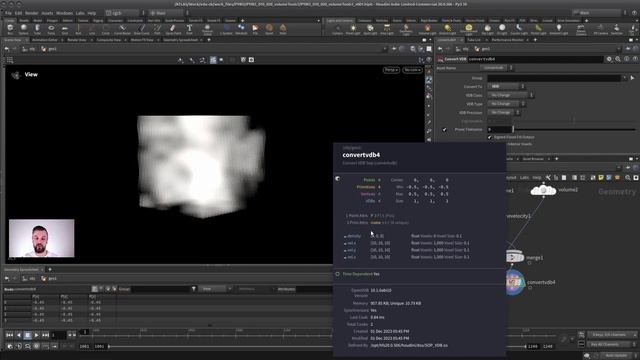Click the merge1 node in network
Image resolution: width=640 pixels, height=360 pixels.
pos(514,257)
